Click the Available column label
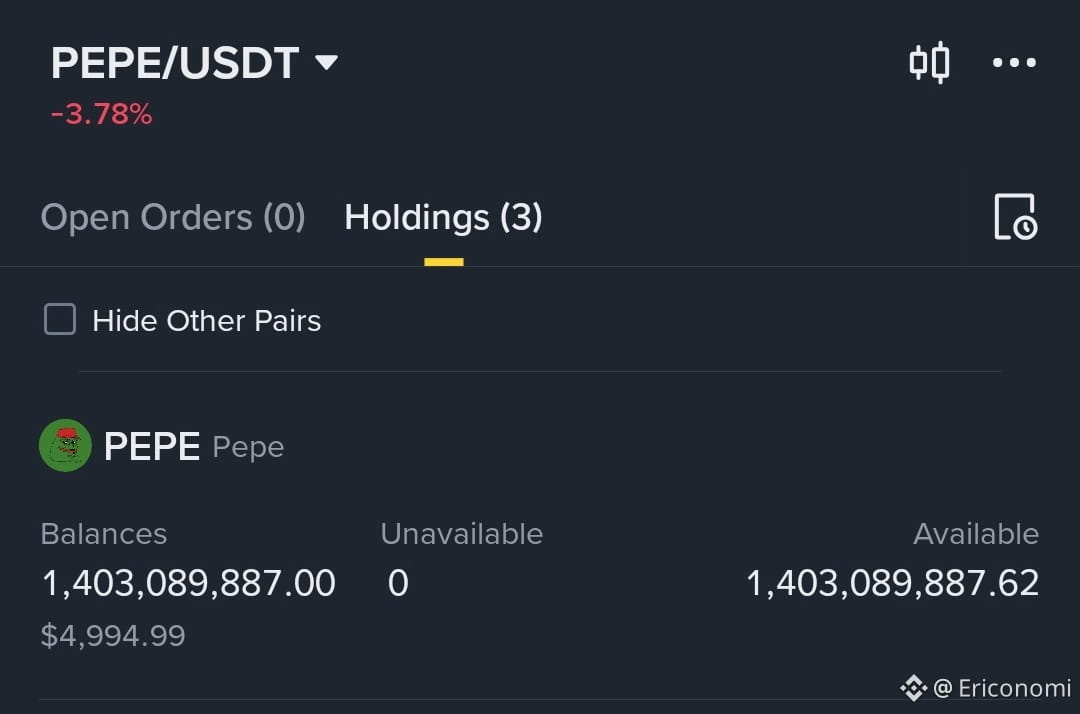This screenshot has width=1080, height=714. pos(976,534)
